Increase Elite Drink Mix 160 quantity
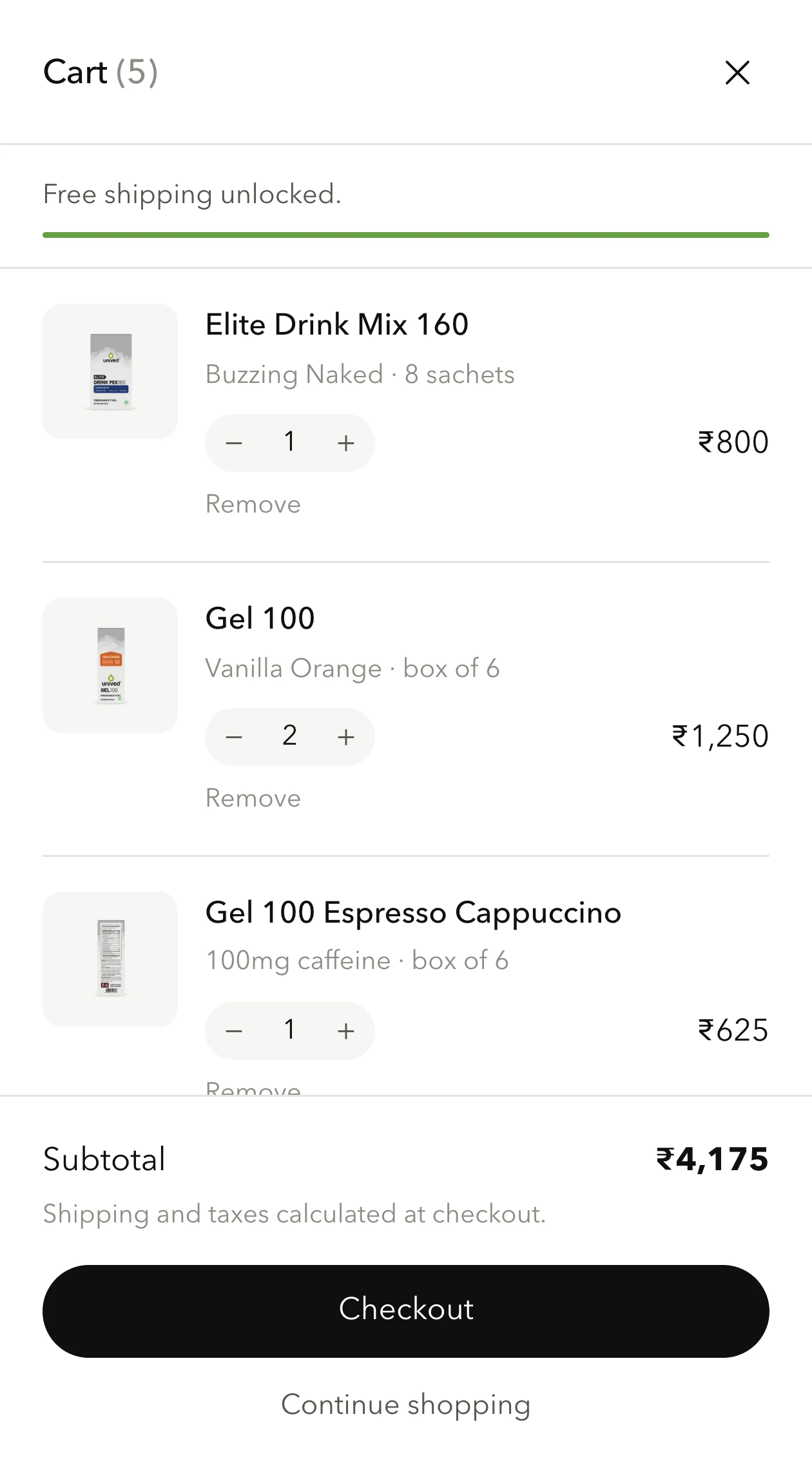Screen dimensions: 812x1470 pos(346,443)
